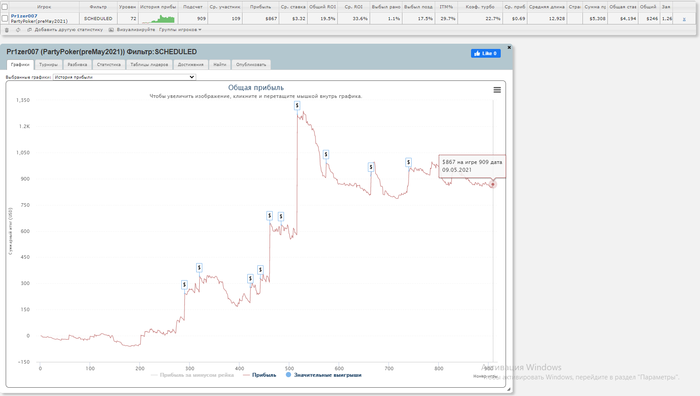
Task: Sort by the Уровень column header
Action: point(127,7)
